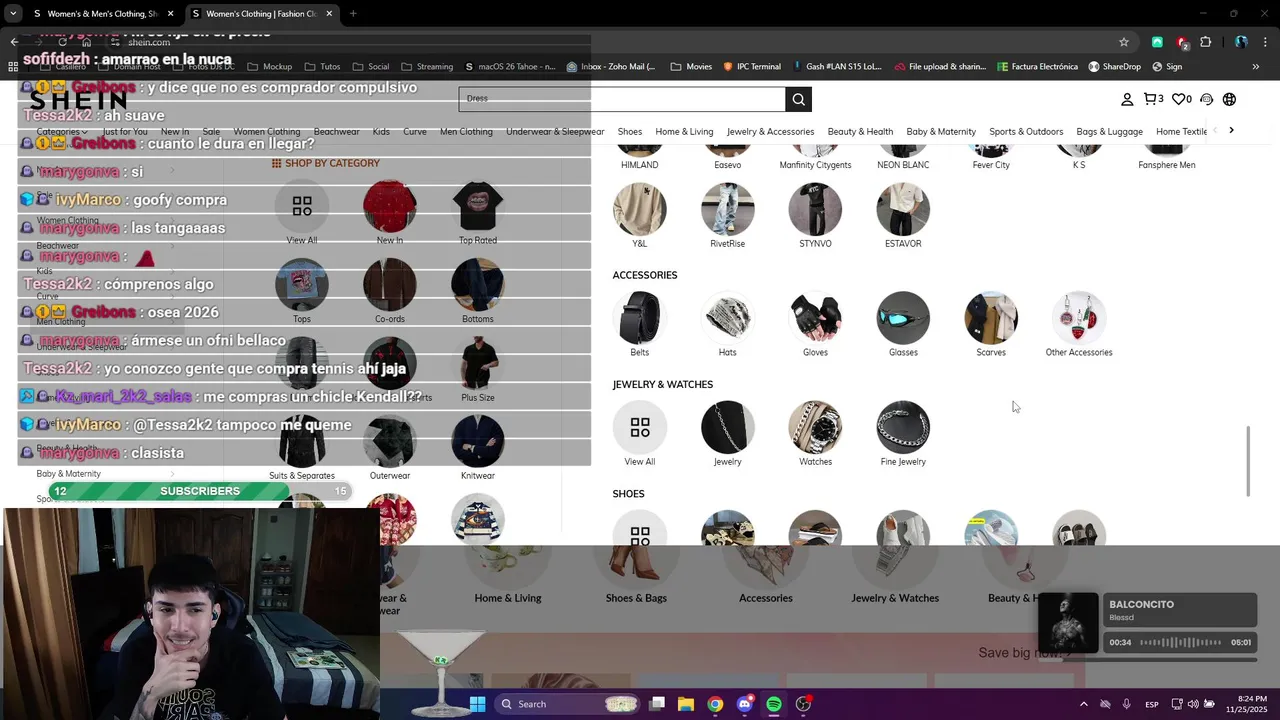Open the Movies bookmark folder
The image size is (1280, 720).
point(692,67)
